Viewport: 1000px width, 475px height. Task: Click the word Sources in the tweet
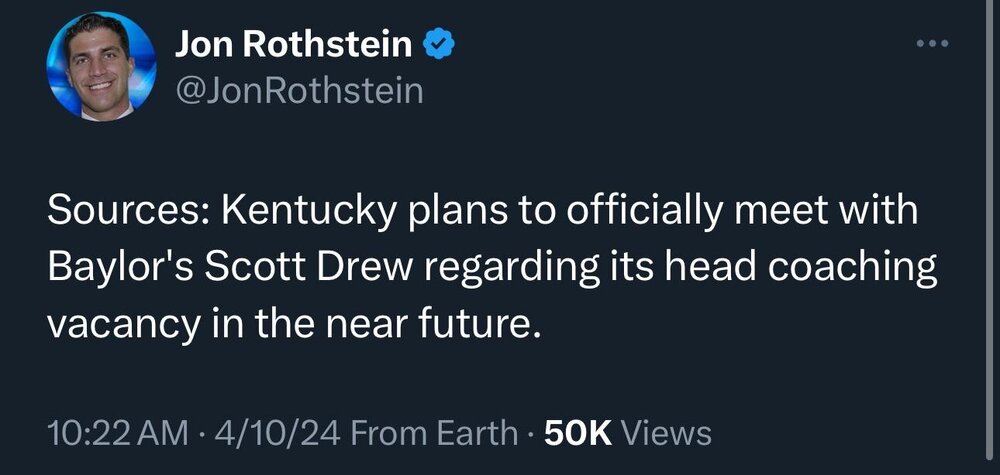(127, 216)
